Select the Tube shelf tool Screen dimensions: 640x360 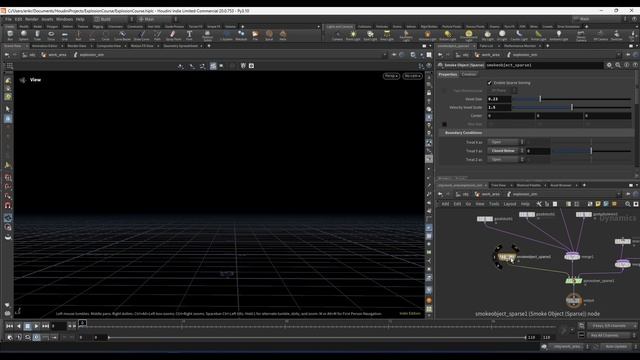37,36
